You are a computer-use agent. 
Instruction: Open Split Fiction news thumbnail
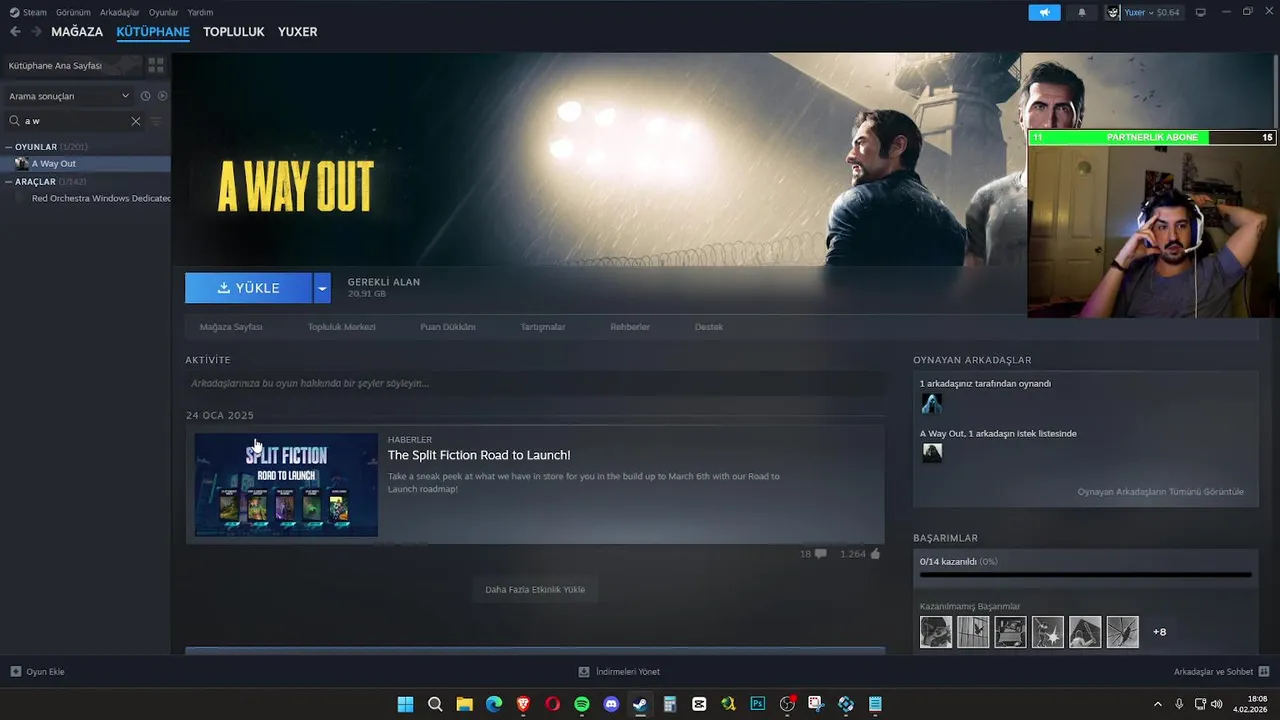pyautogui.click(x=286, y=485)
